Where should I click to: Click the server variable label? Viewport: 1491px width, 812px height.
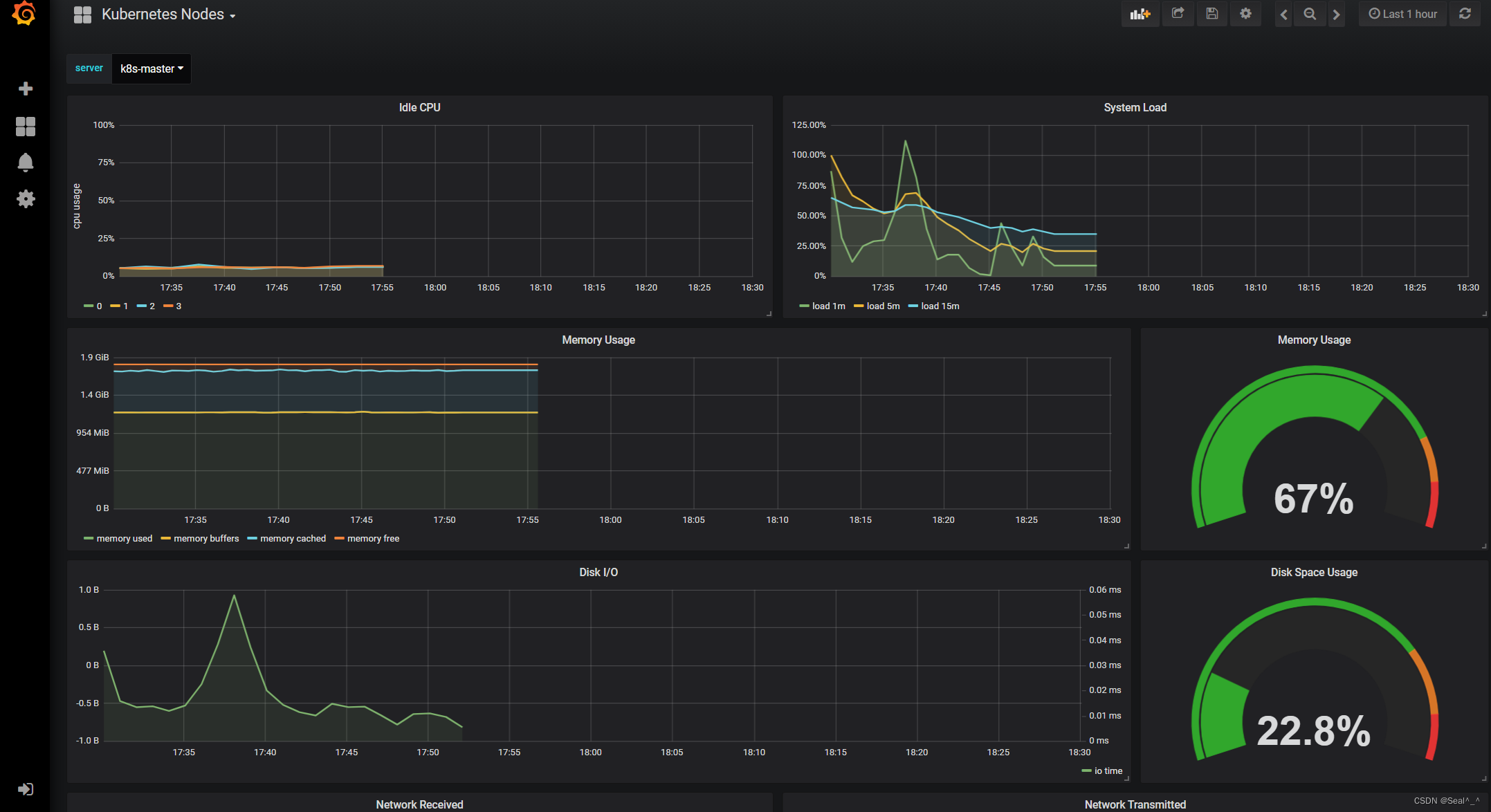(89, 68)
